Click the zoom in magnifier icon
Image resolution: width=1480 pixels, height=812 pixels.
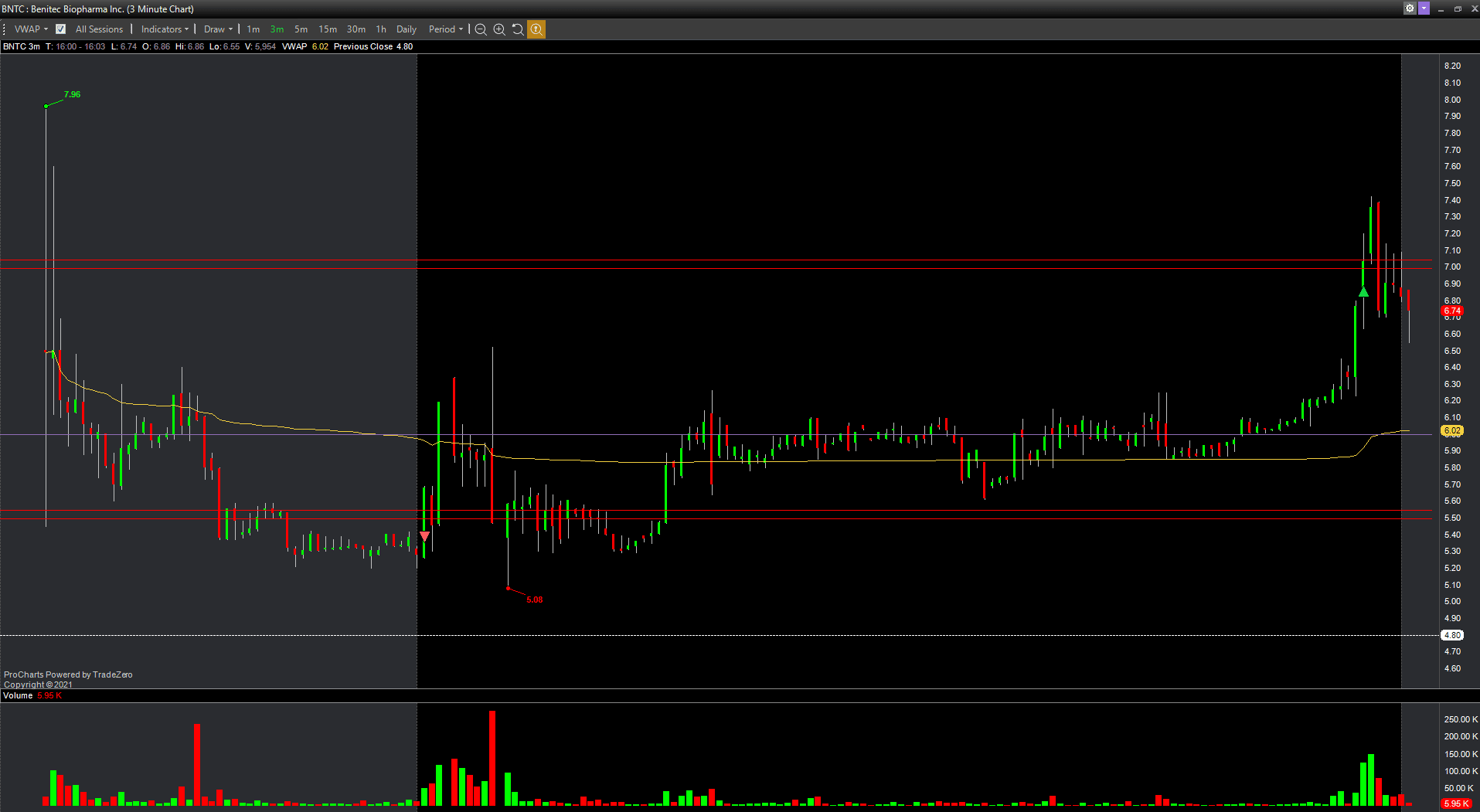pos(499,29)
